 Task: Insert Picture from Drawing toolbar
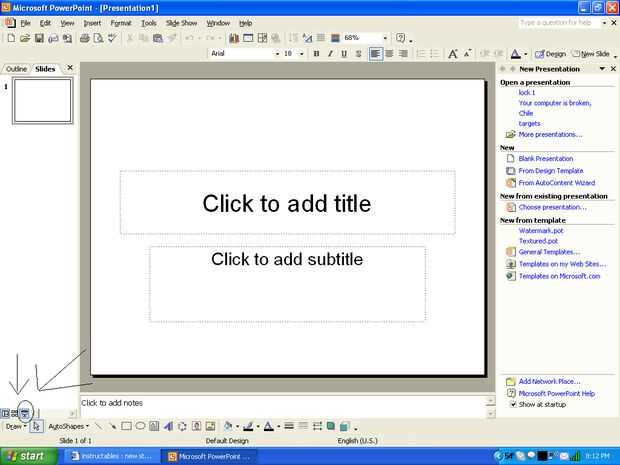(211, 426)
